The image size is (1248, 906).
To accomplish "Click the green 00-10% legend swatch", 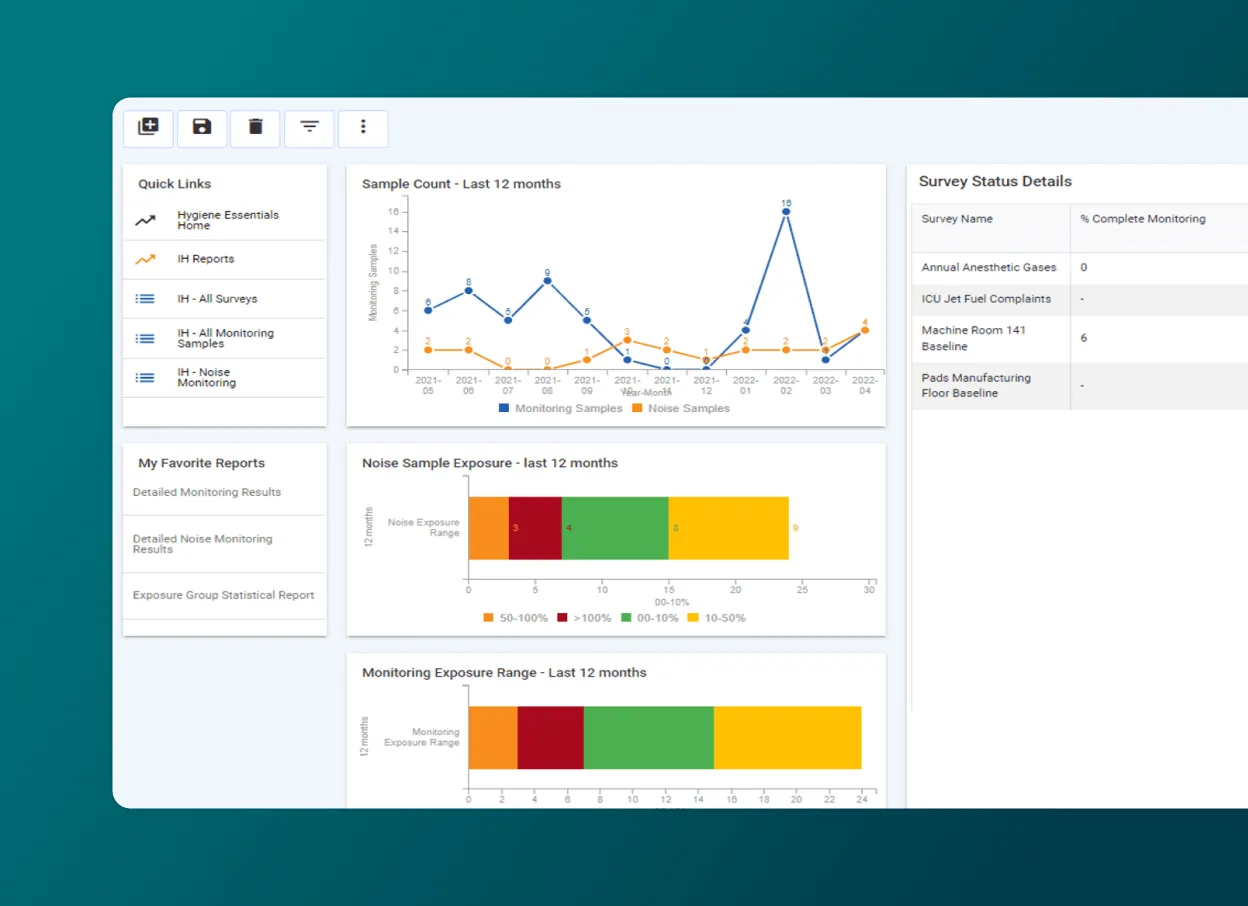I will (626, 618).
